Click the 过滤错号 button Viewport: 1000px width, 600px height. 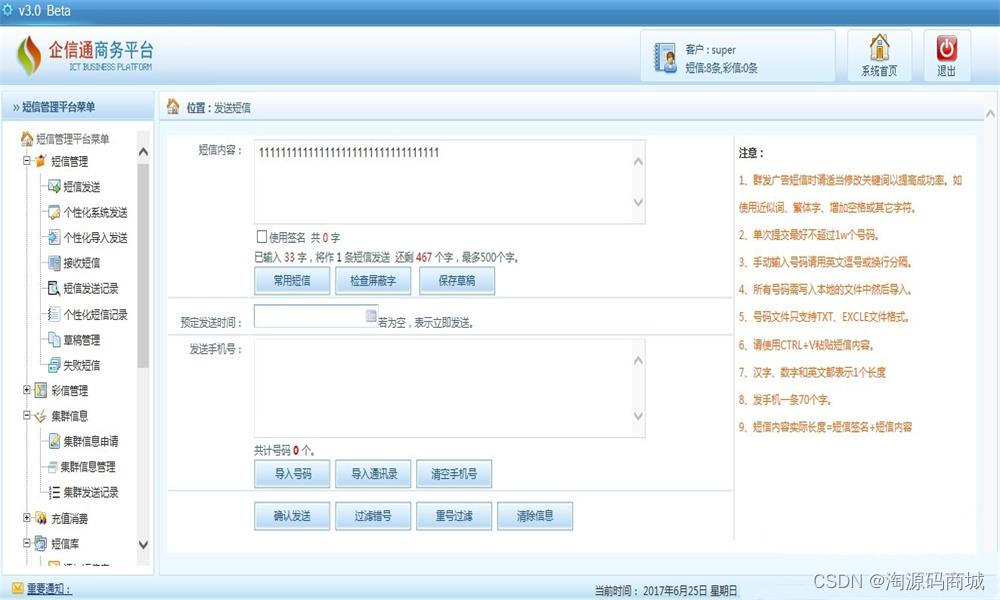373,516
